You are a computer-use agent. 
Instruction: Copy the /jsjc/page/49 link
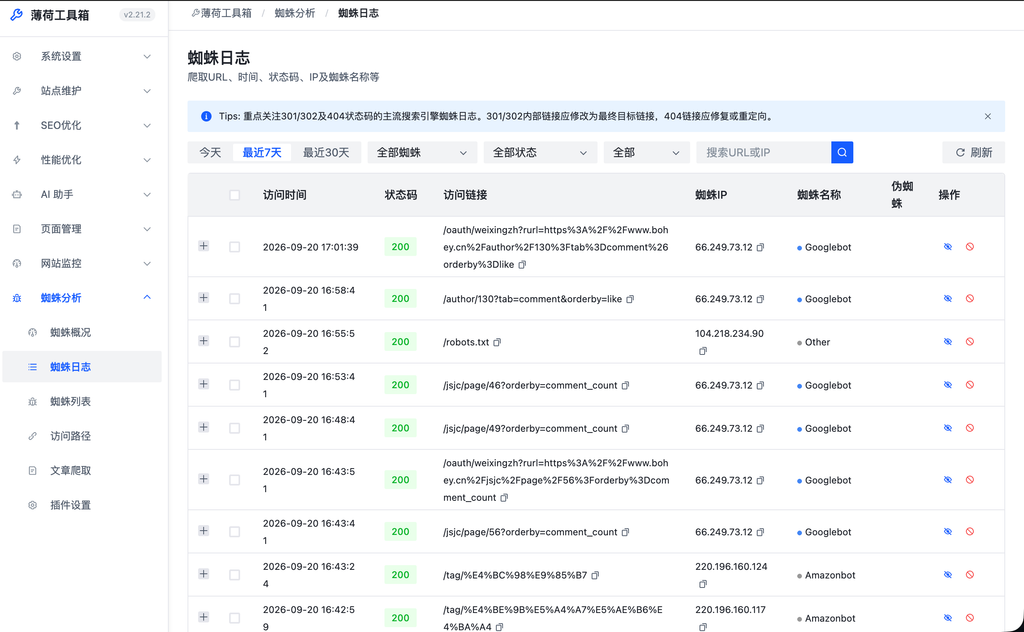tap(626, 428)
